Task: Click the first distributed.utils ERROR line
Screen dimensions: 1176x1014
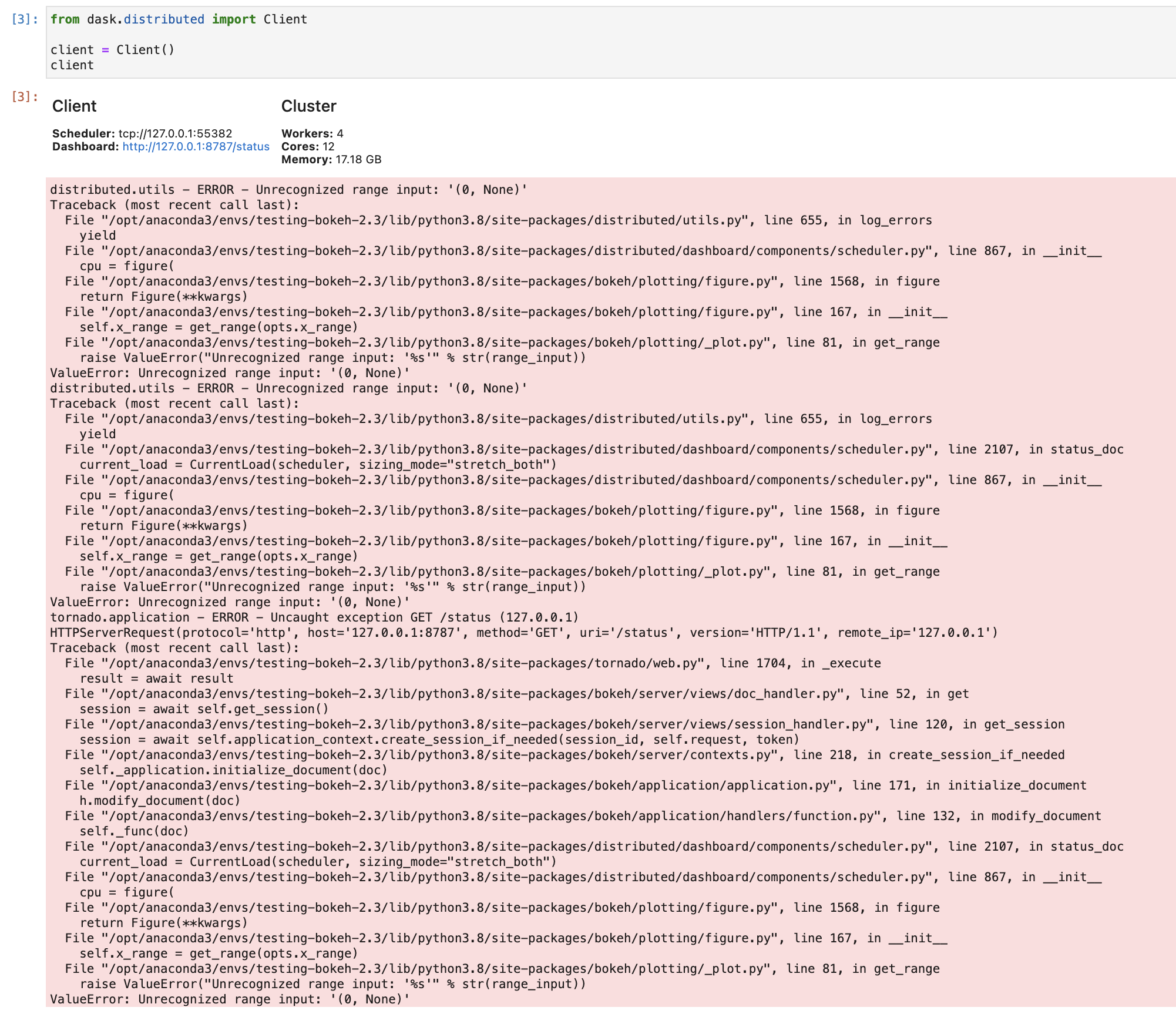Action: [288, 189]
